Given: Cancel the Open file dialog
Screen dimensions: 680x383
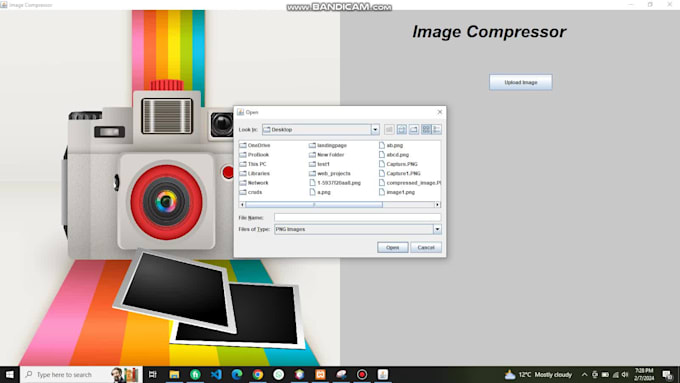Looking at the screenshot, I should [x=426, y=247].
